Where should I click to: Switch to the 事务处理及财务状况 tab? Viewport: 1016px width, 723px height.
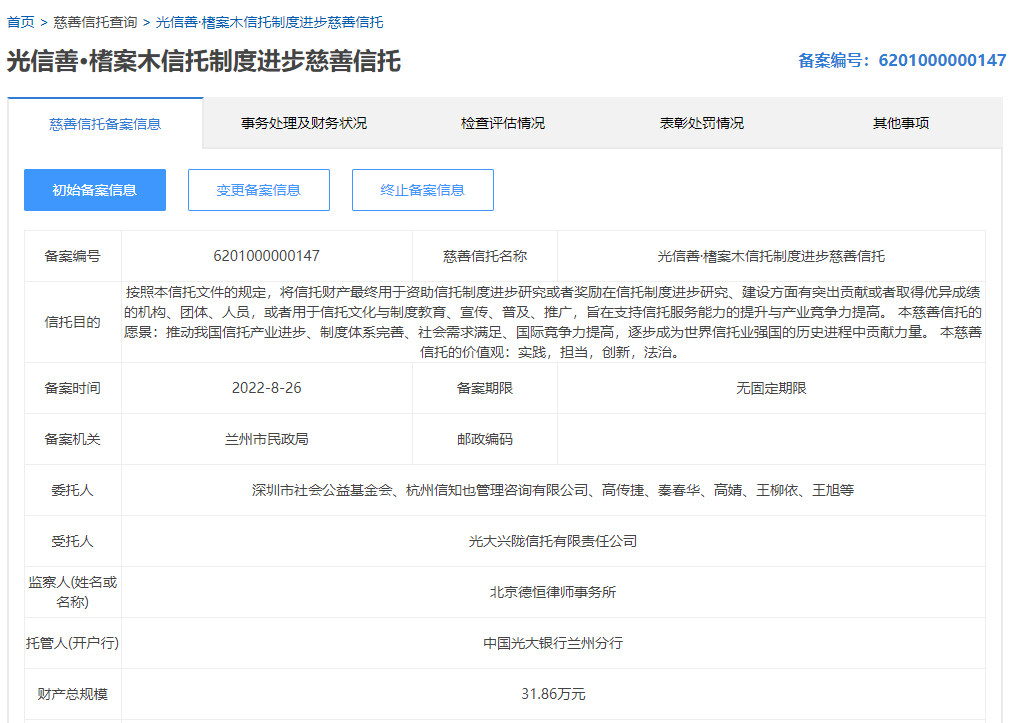[303, 124]
